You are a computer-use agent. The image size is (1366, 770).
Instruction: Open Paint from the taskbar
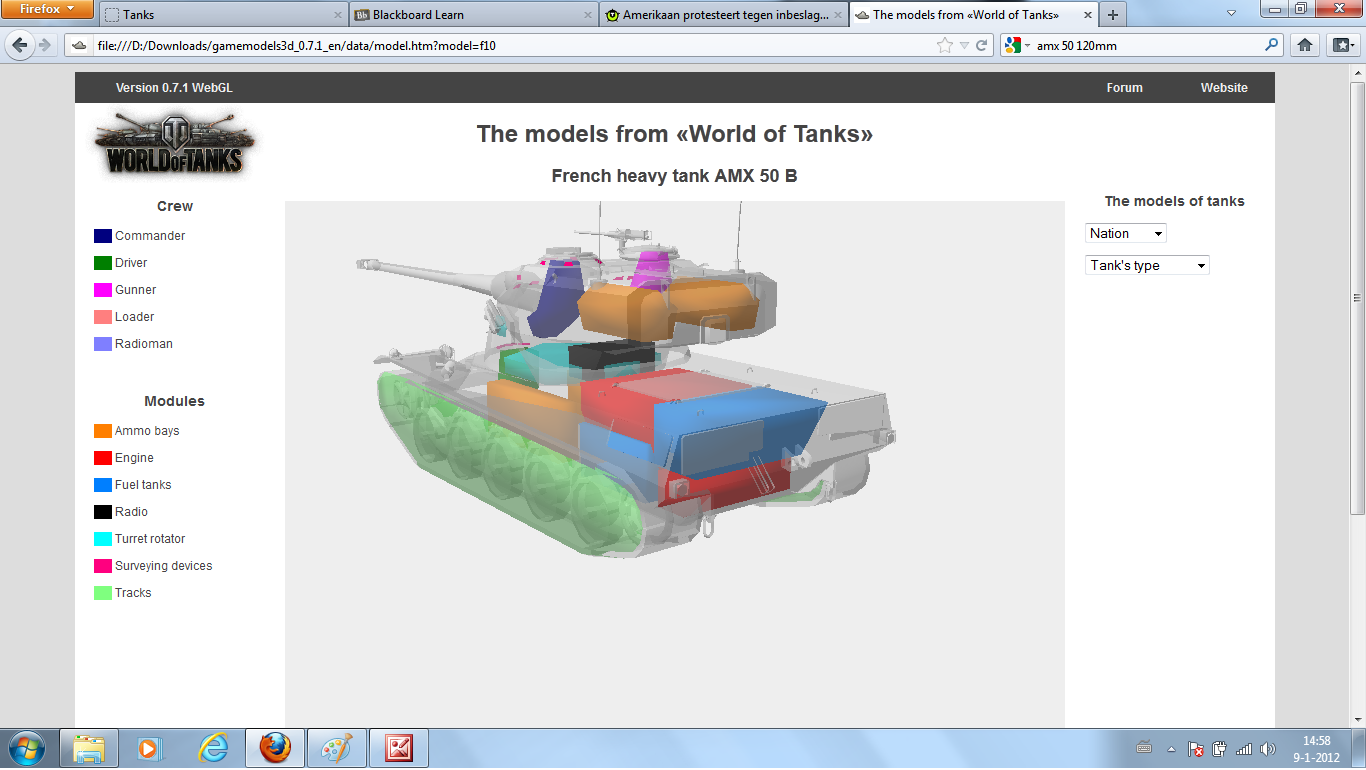(336, 748)
